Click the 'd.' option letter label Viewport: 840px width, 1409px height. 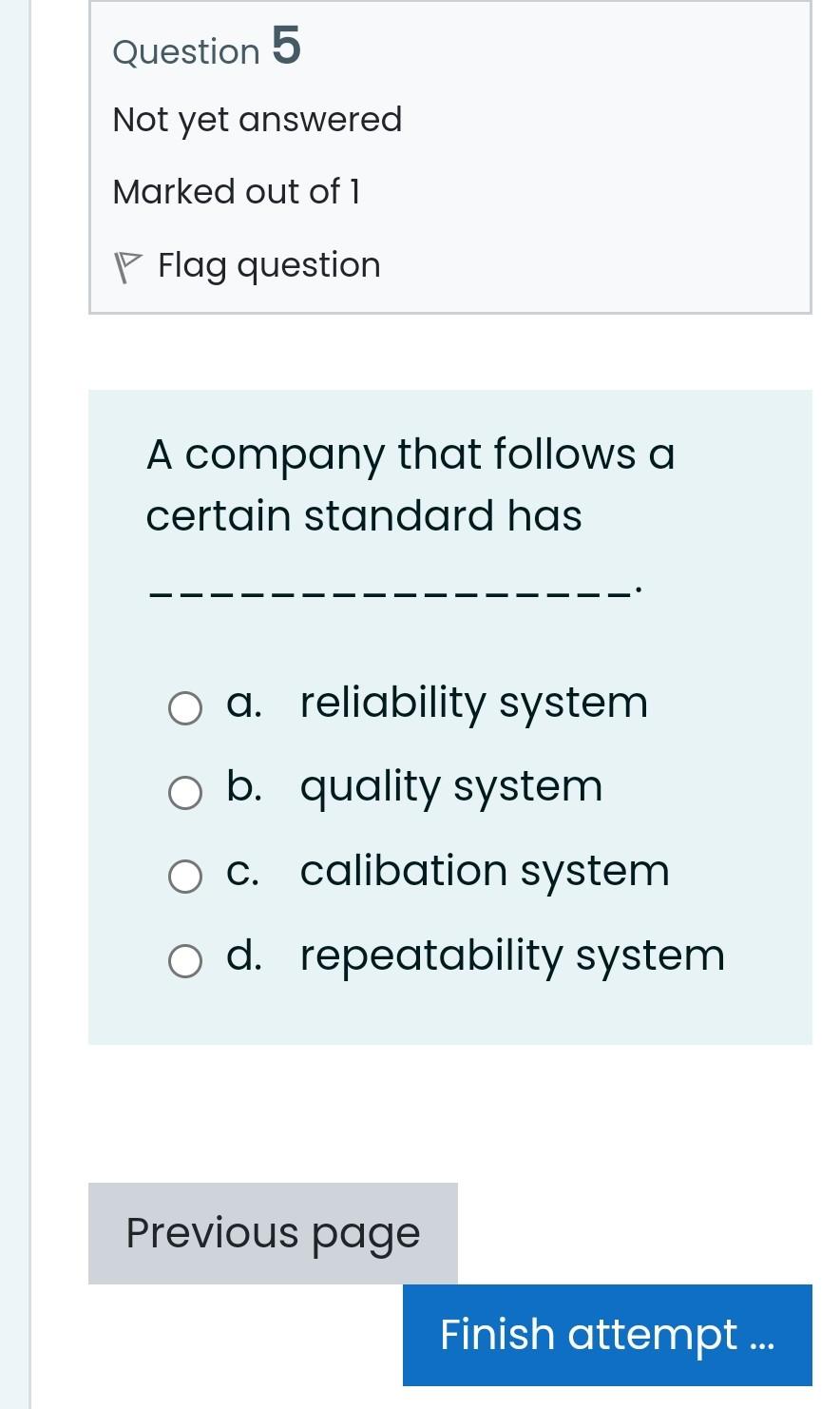pos(243,955)
